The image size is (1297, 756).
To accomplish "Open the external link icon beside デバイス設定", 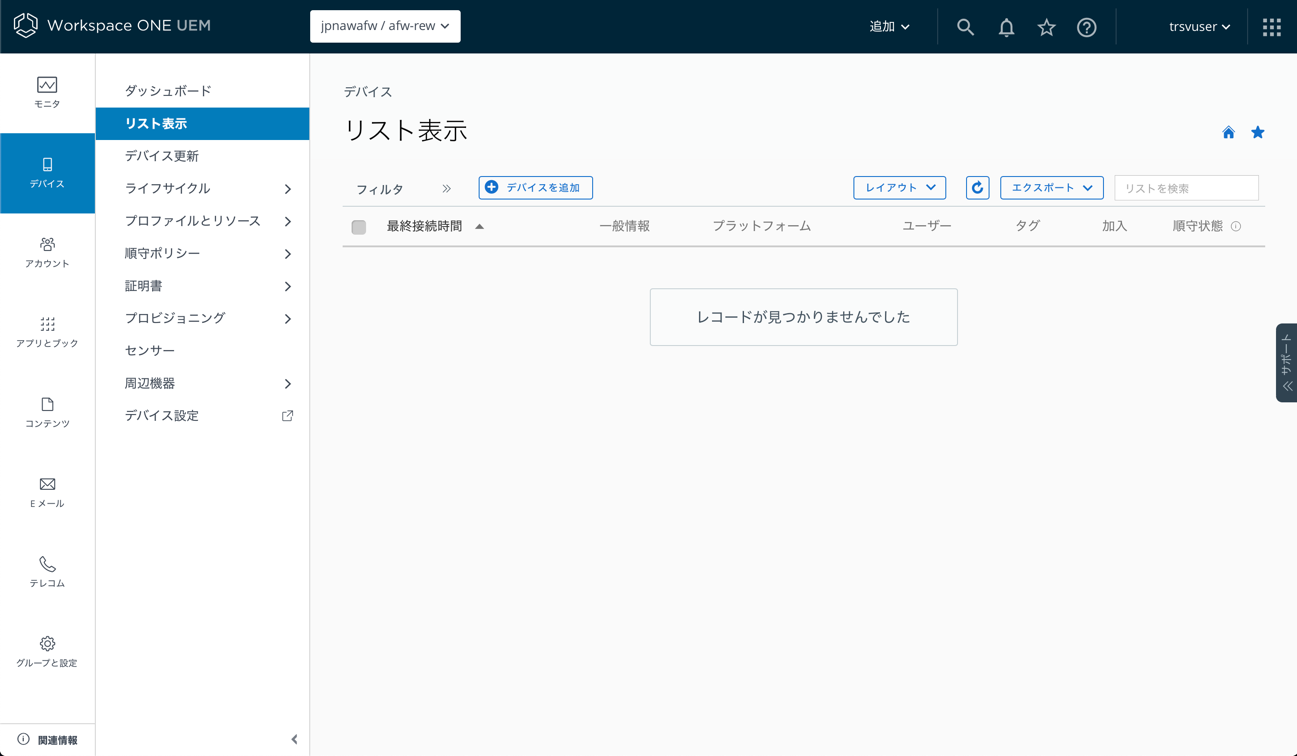I will click(x=287, y=415).
